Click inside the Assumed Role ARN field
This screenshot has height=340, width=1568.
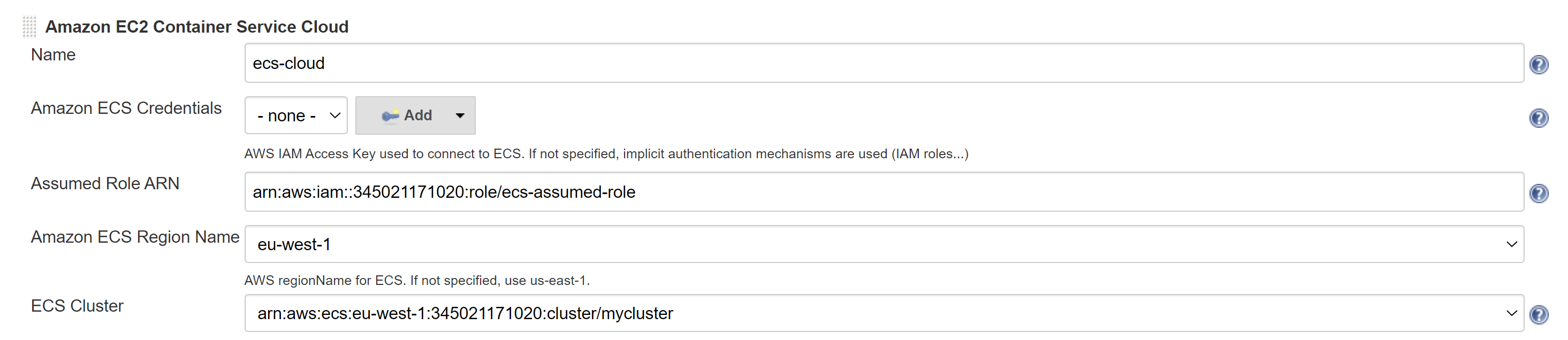[882, 192]
